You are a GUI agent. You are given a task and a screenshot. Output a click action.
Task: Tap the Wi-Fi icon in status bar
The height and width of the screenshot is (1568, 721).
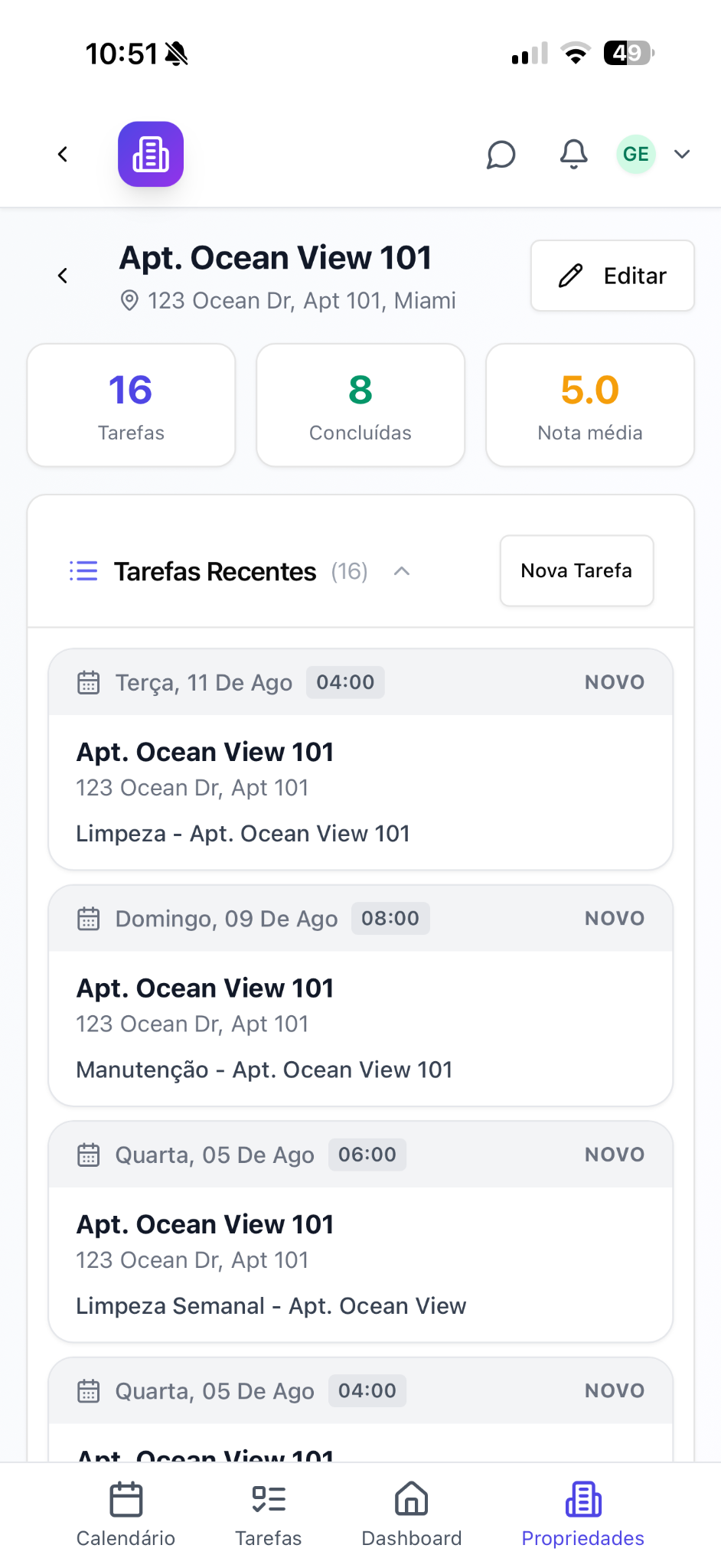click(575, 53)
